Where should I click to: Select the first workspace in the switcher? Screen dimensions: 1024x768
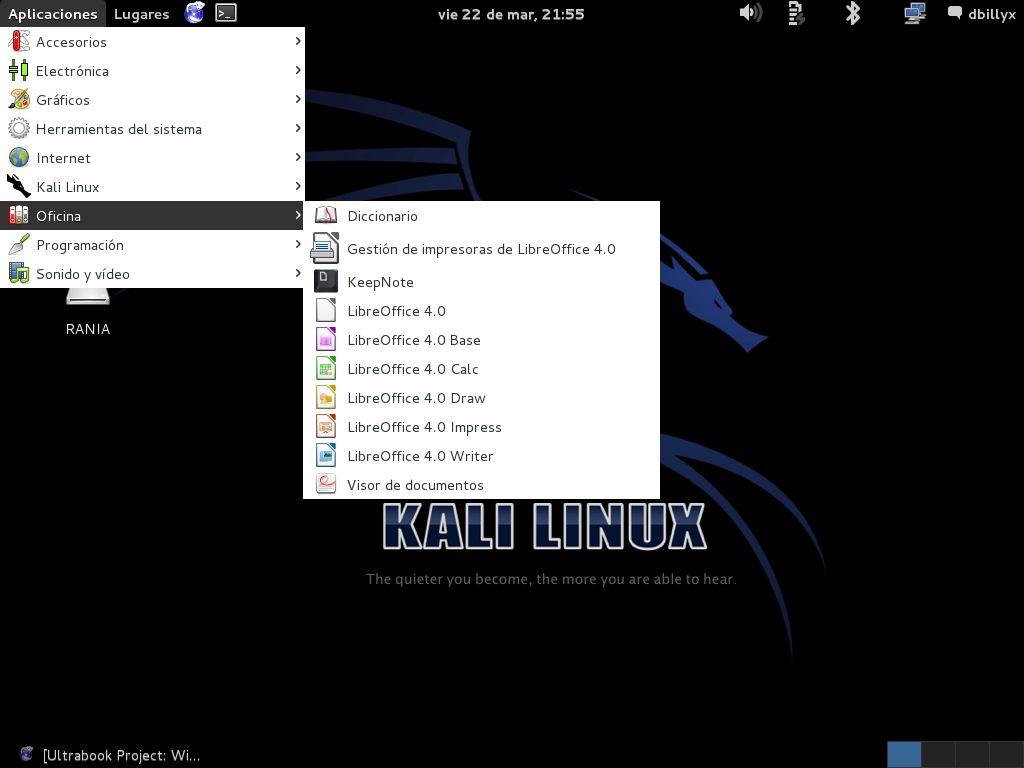904,754
